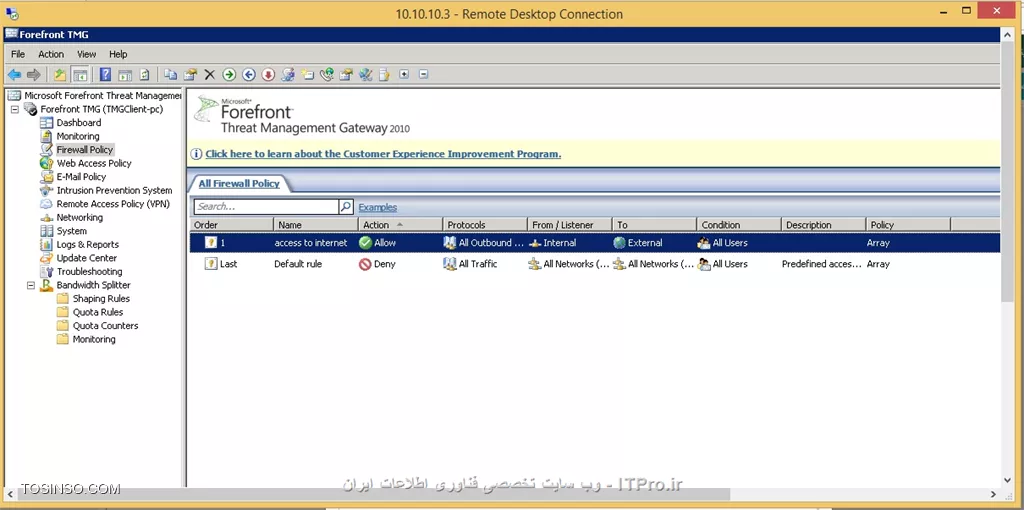This screenshot has width=1024, height=510.
Task: Click the down arrow of the vertical scrollbar
Action: click(1006, 481)
